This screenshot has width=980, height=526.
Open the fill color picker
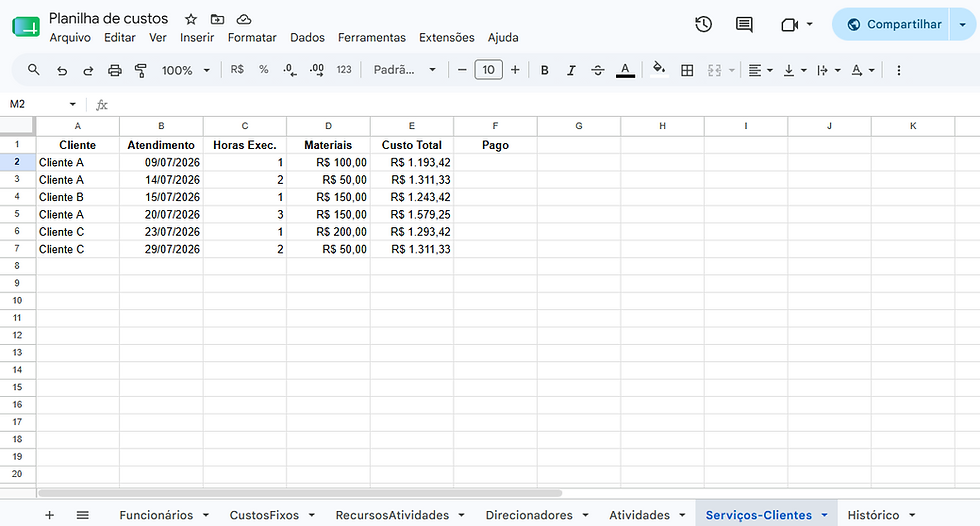click(659, 70)
